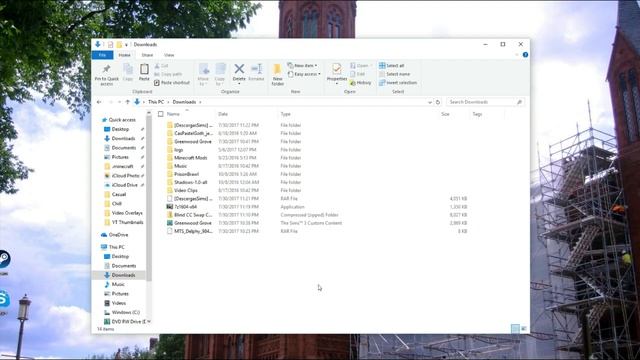This screenshot has height=360, width=640.
Task: Go back with the left arrow
Action: click(99, 102)
